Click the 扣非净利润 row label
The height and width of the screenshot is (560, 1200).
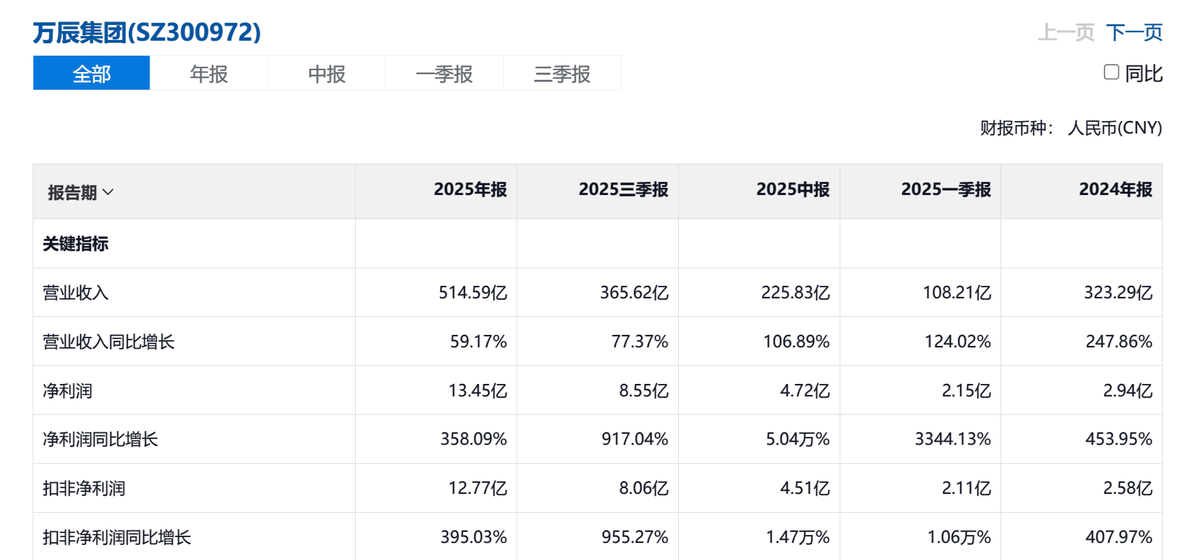(84, 489)
